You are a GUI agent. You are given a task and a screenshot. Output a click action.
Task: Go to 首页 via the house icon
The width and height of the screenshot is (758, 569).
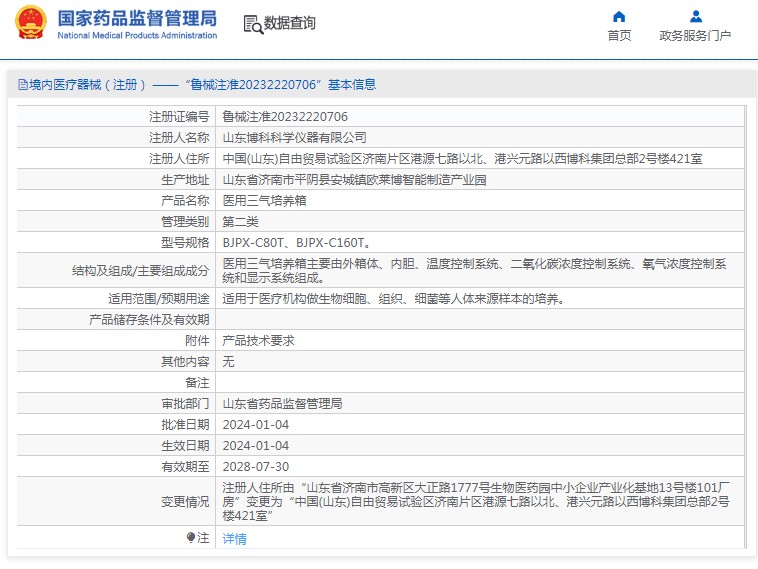coord(619,17)
